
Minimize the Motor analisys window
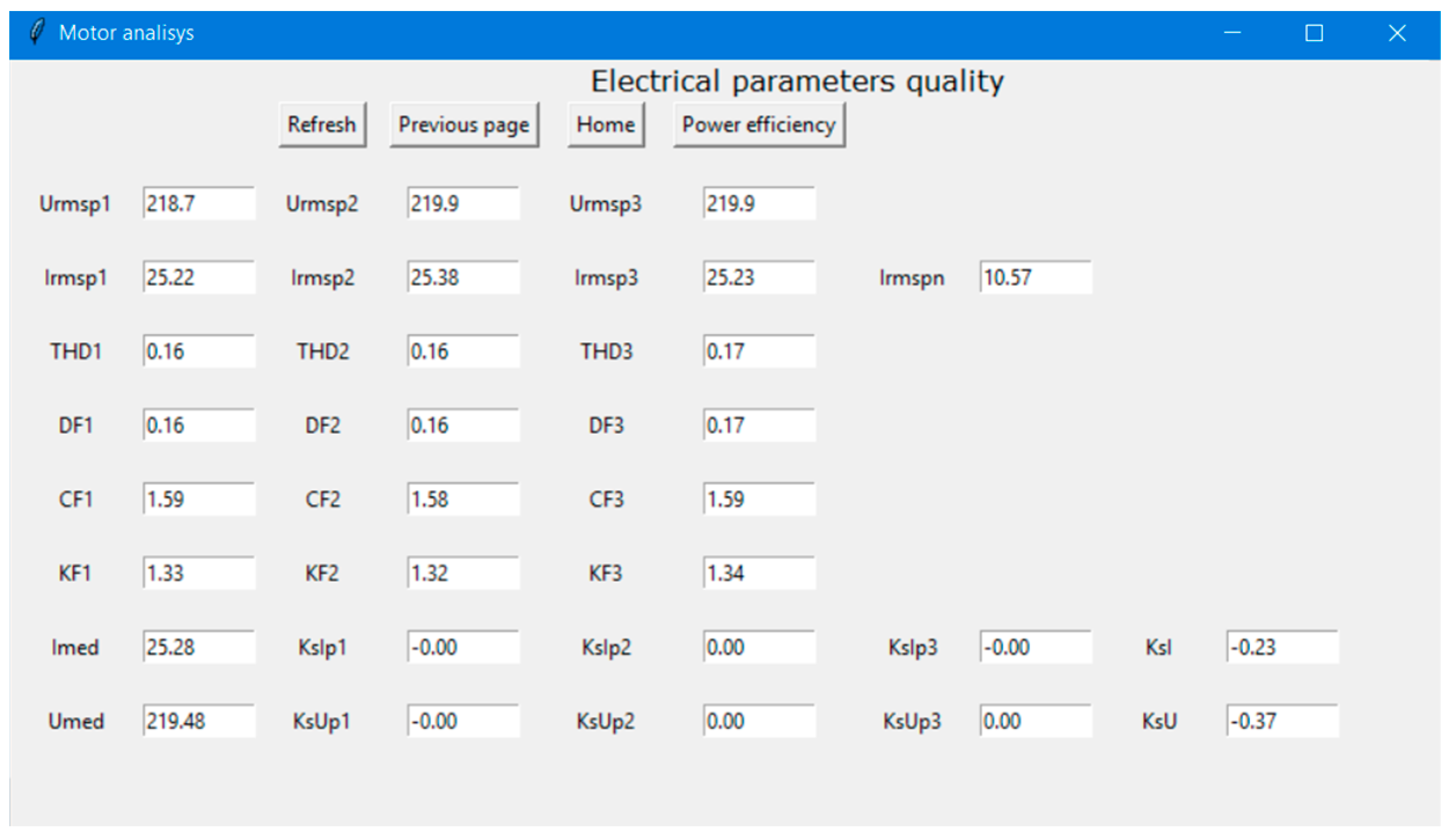1232,33
